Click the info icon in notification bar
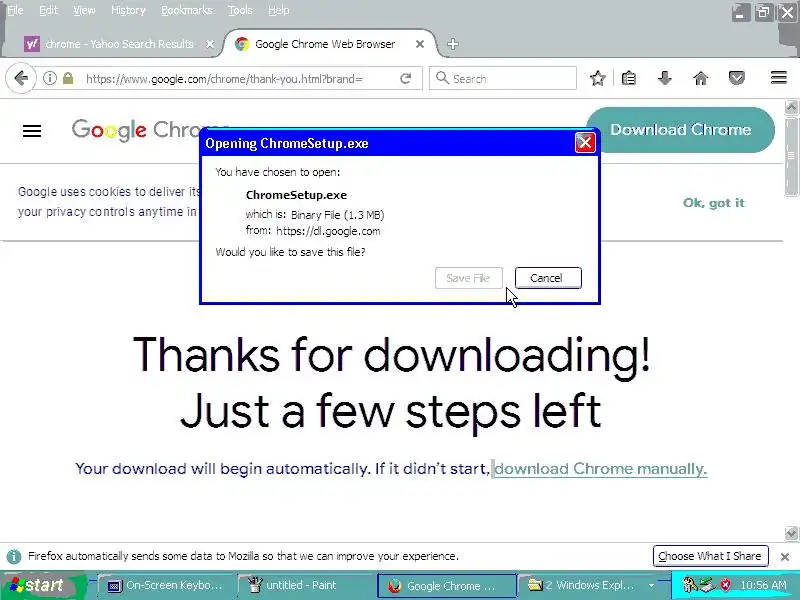This screenshot has width=800, height=600. [14, 557]
